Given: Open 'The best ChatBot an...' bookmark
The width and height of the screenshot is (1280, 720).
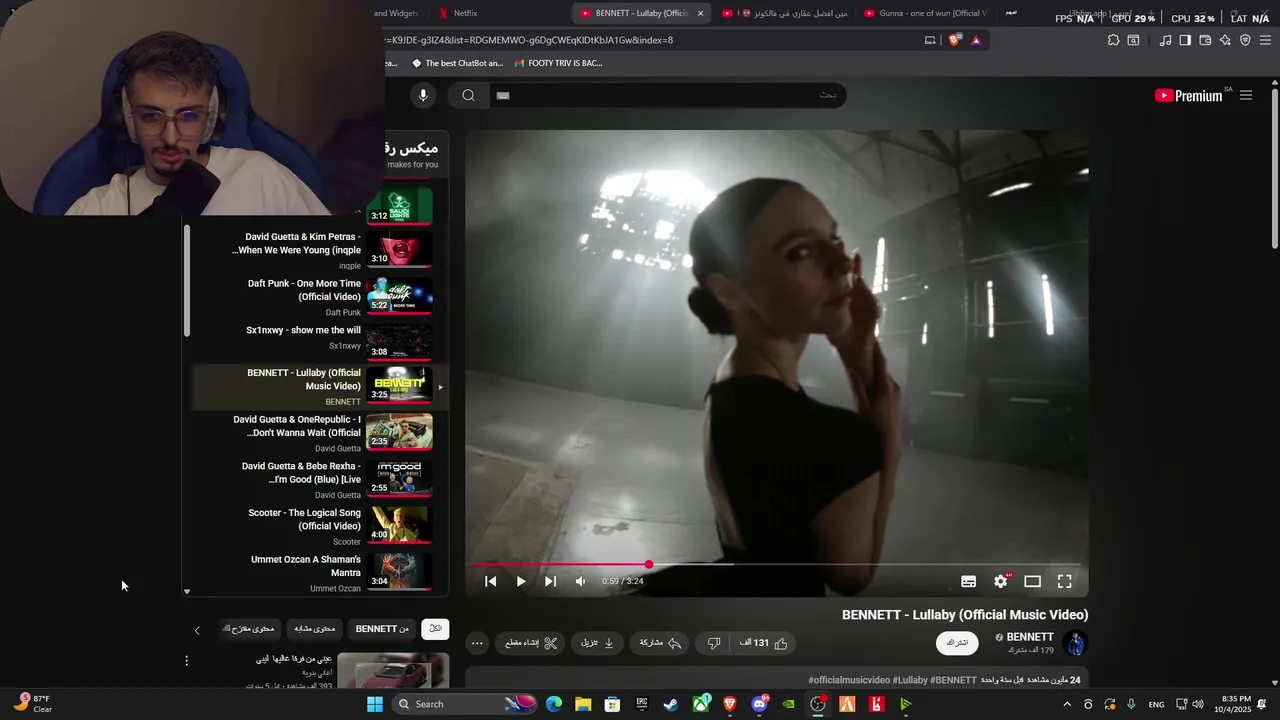Looking at the screenshot, I should 457,63.
